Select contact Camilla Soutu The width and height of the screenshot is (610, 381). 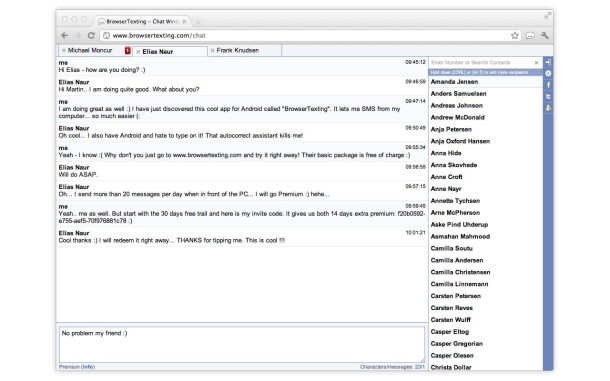tap(486, 248)
